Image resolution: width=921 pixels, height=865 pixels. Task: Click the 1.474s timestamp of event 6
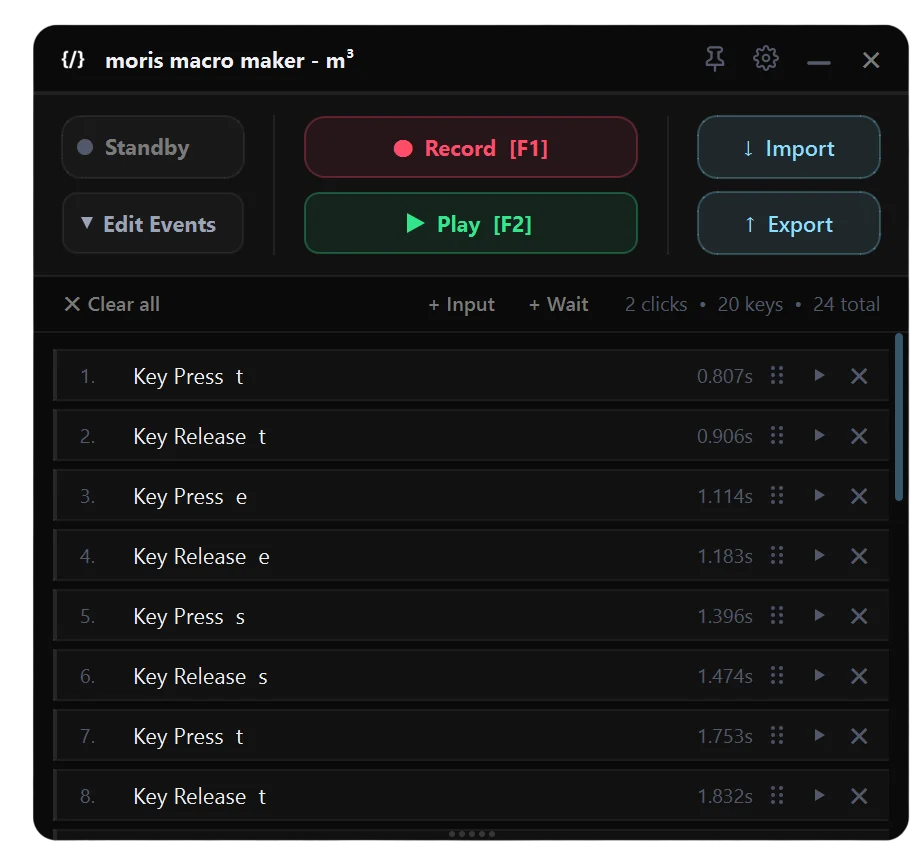tap(725, 676)
